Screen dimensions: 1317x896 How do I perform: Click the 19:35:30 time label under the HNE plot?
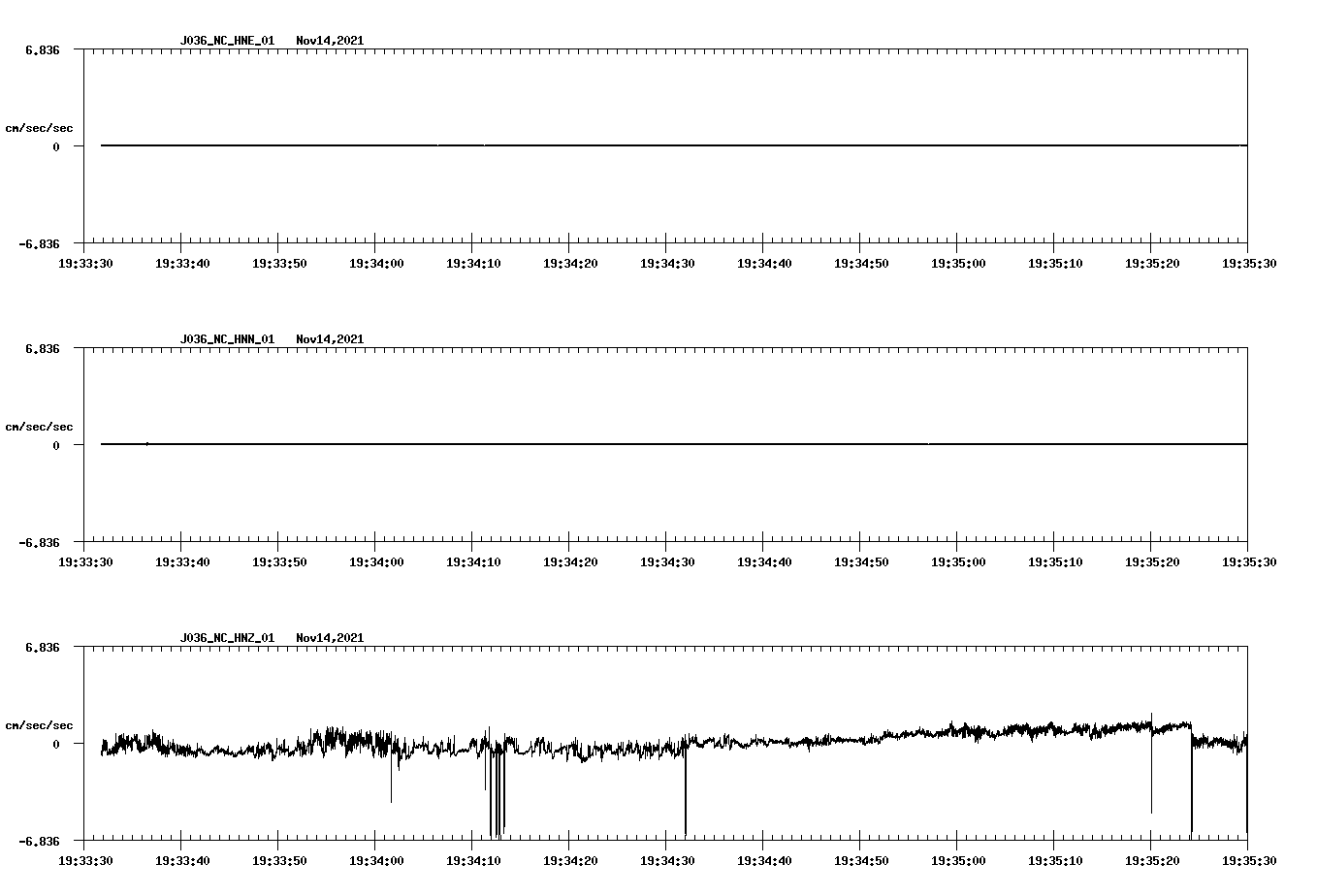[1249, 263]
